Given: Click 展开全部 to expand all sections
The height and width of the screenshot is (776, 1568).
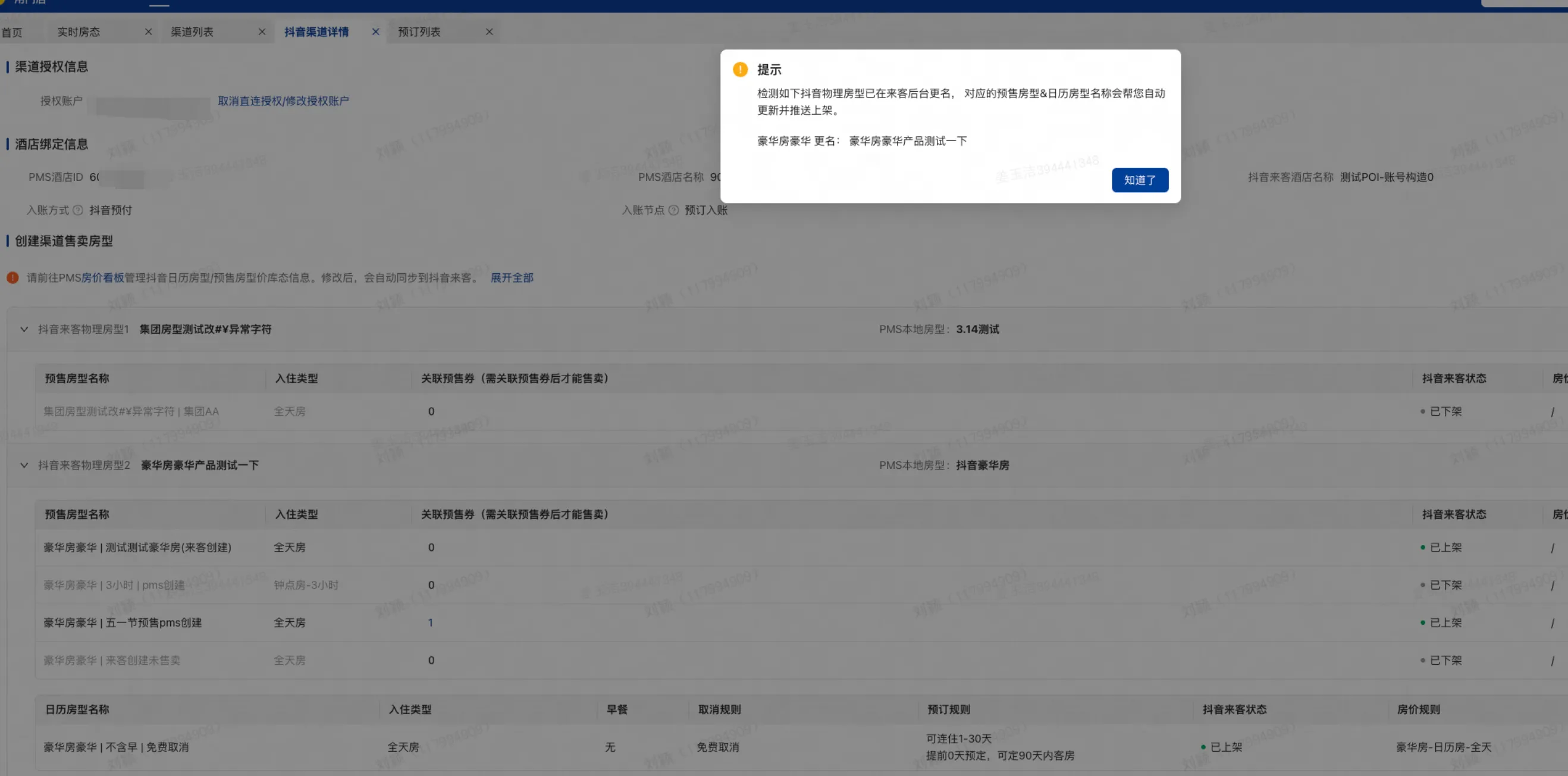Looking at the screenshot, I should point(512,278).
